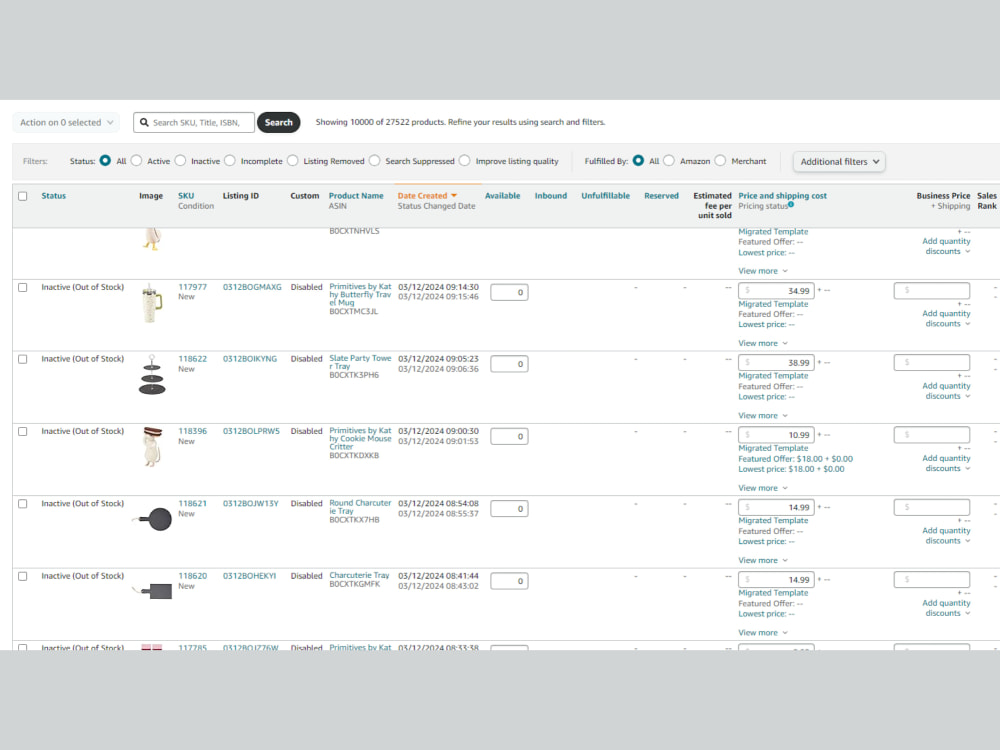1000x750 pixels.
Task: Check the row for SKU 118622
Action: [23, 360]
